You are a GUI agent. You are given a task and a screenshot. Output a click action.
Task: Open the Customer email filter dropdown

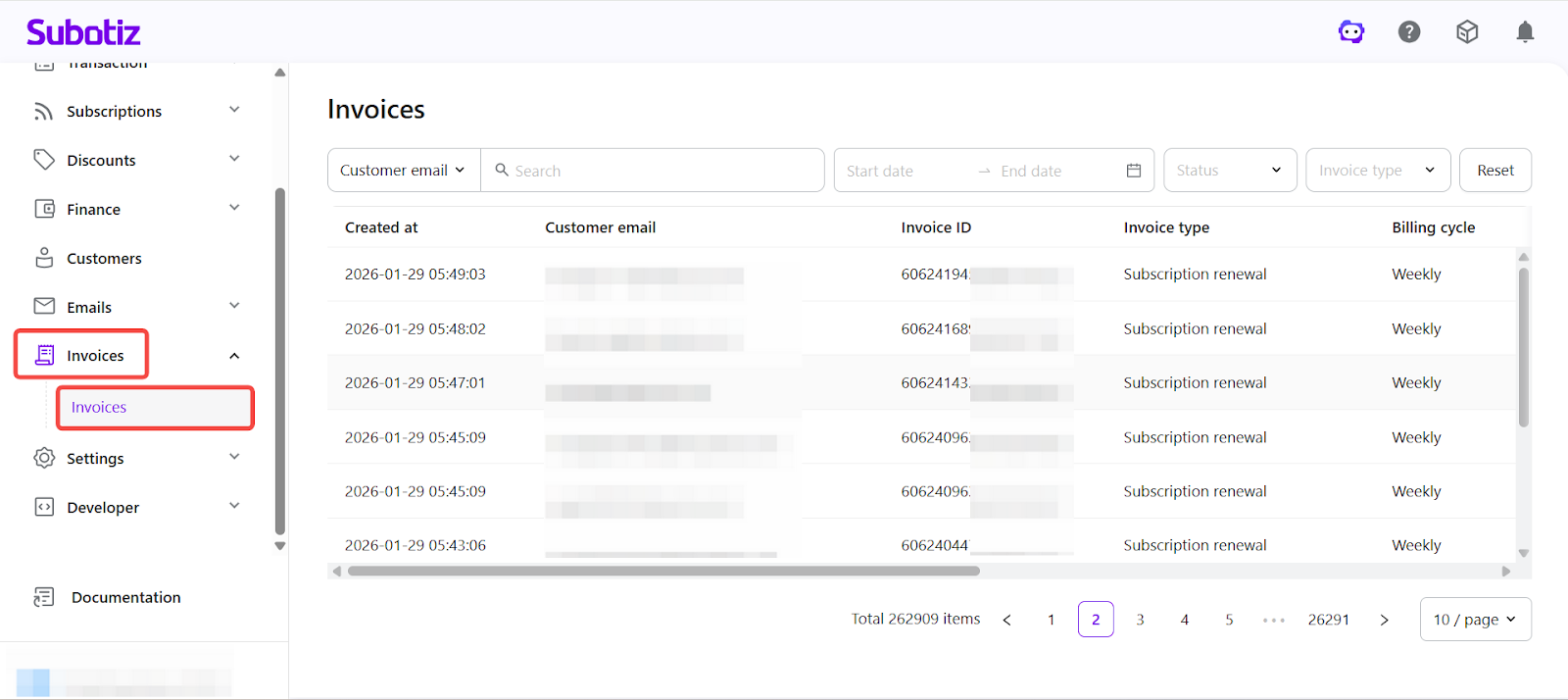click(403, 171)
